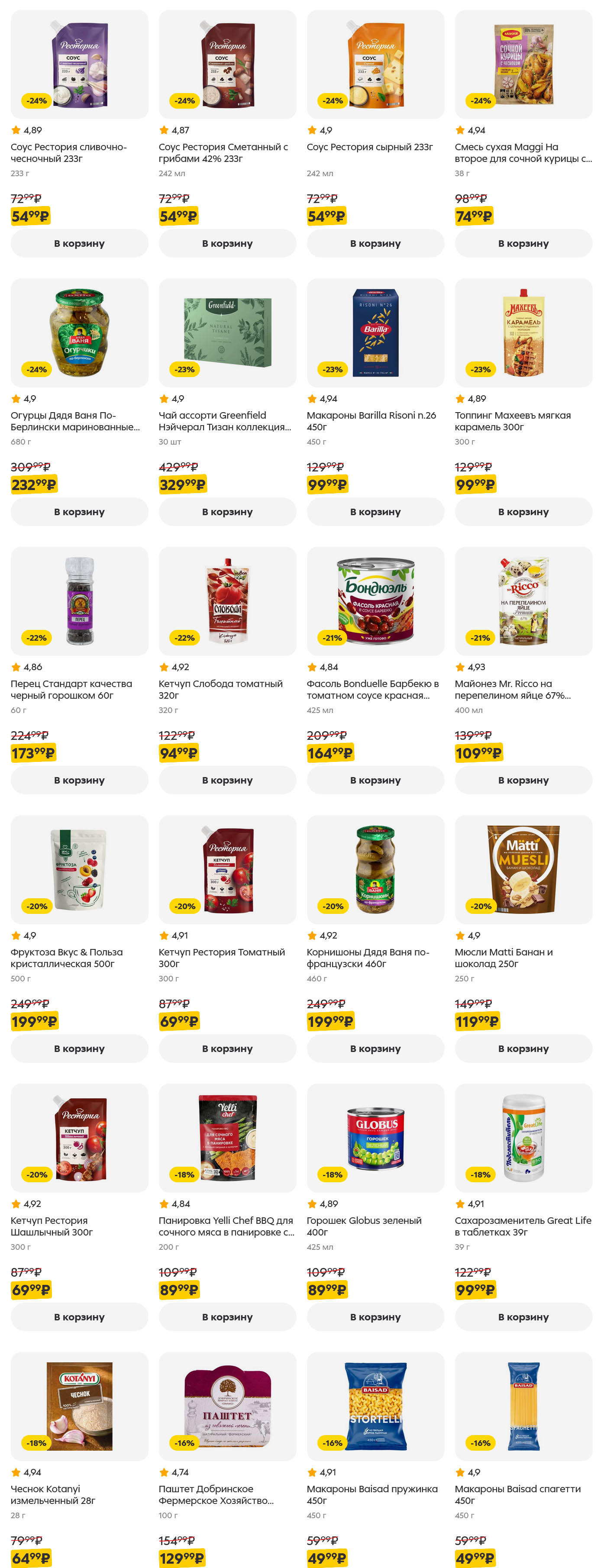Add Фруктоза Вкус & Польза to cart
Viewport: 607px width, 1568px height.
[79, 1049]
